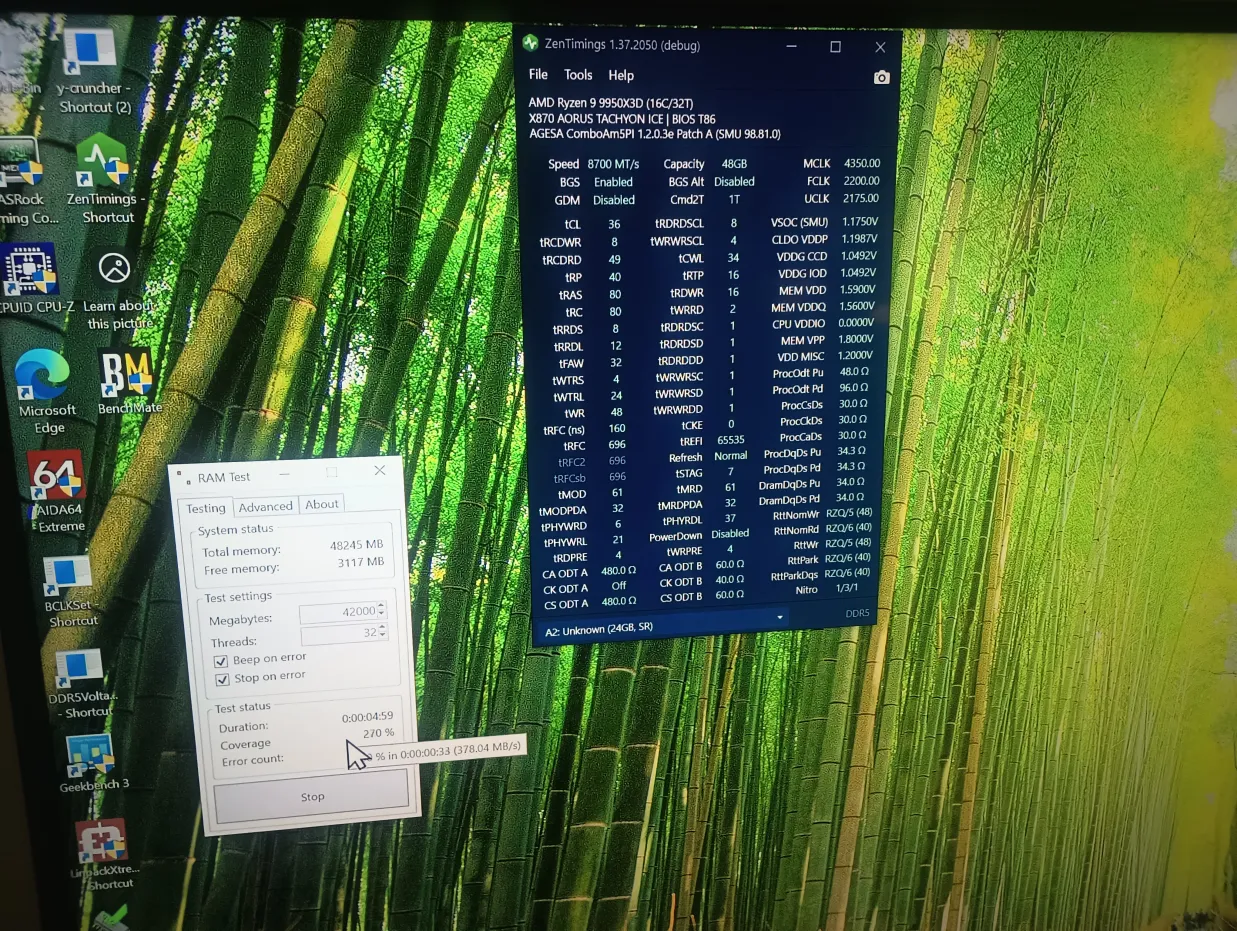This screenshot has height=931, width=1237.
Task: Launch Geekbench 3 desktop icon
Action: pyautogui.click(x=93, y=764)
